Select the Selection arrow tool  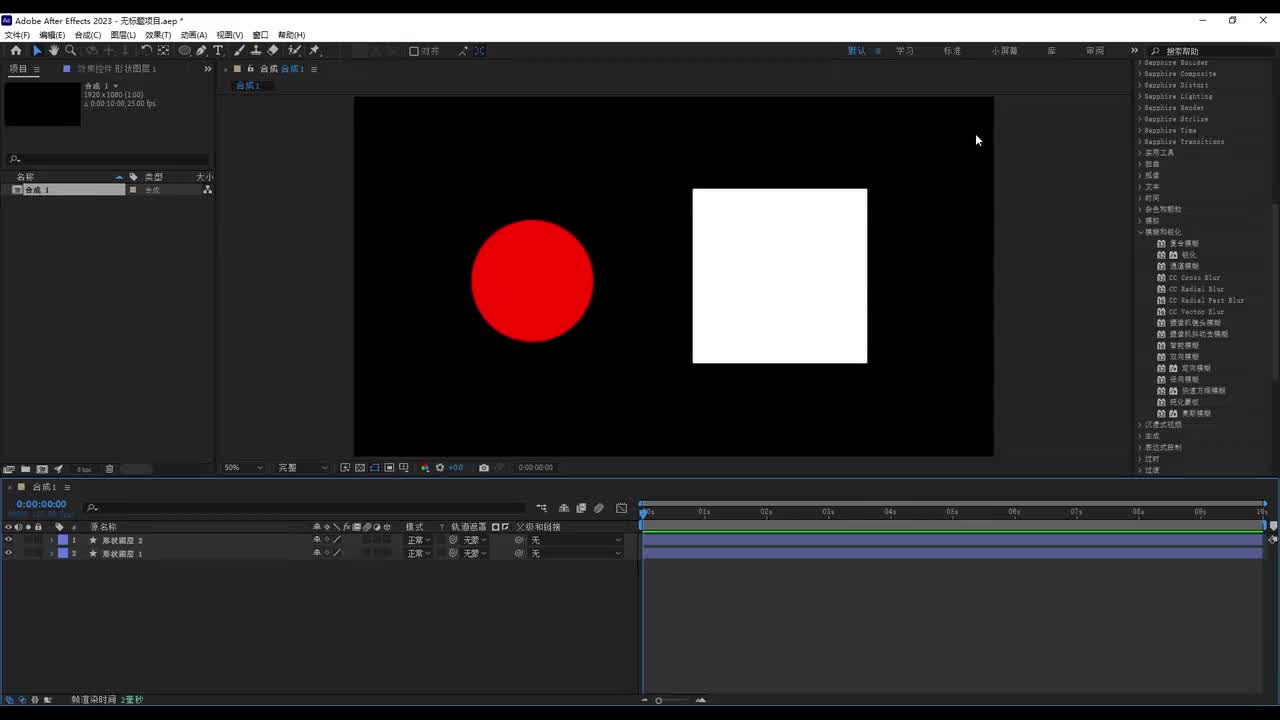[x=37, y=50]
